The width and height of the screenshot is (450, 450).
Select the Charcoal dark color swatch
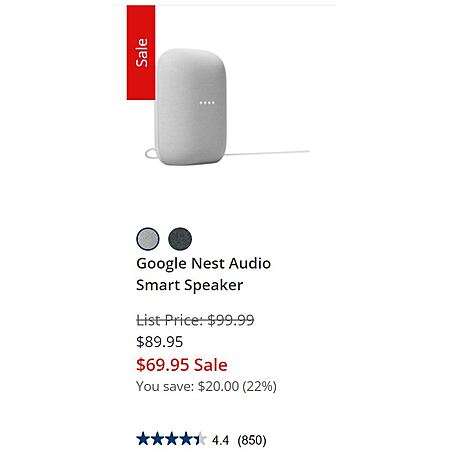(x=180, y=239)
